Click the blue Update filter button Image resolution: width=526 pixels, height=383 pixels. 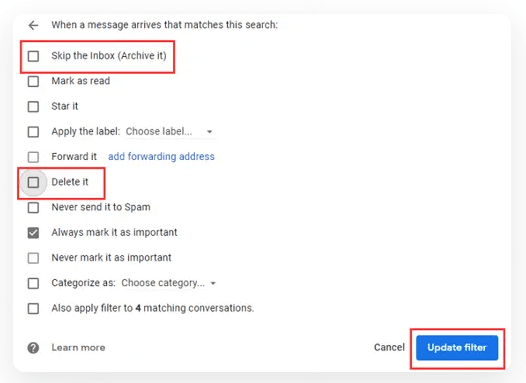pyautogui.click(x=457, y=348)
